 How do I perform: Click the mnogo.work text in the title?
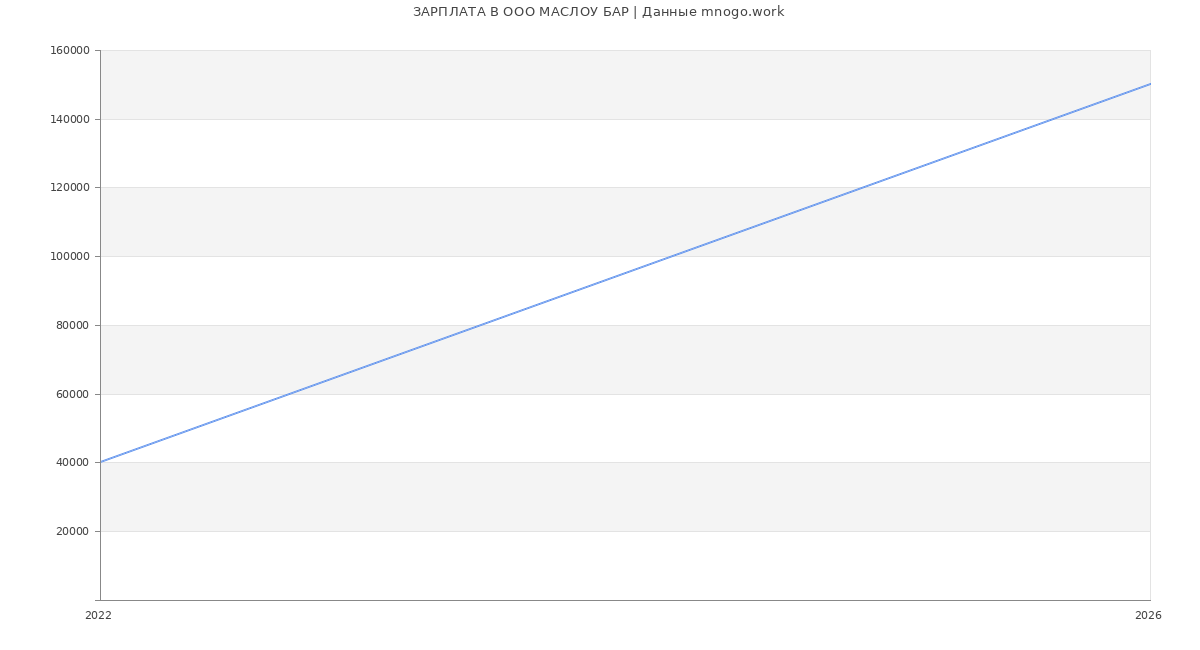tap(741, 12)
